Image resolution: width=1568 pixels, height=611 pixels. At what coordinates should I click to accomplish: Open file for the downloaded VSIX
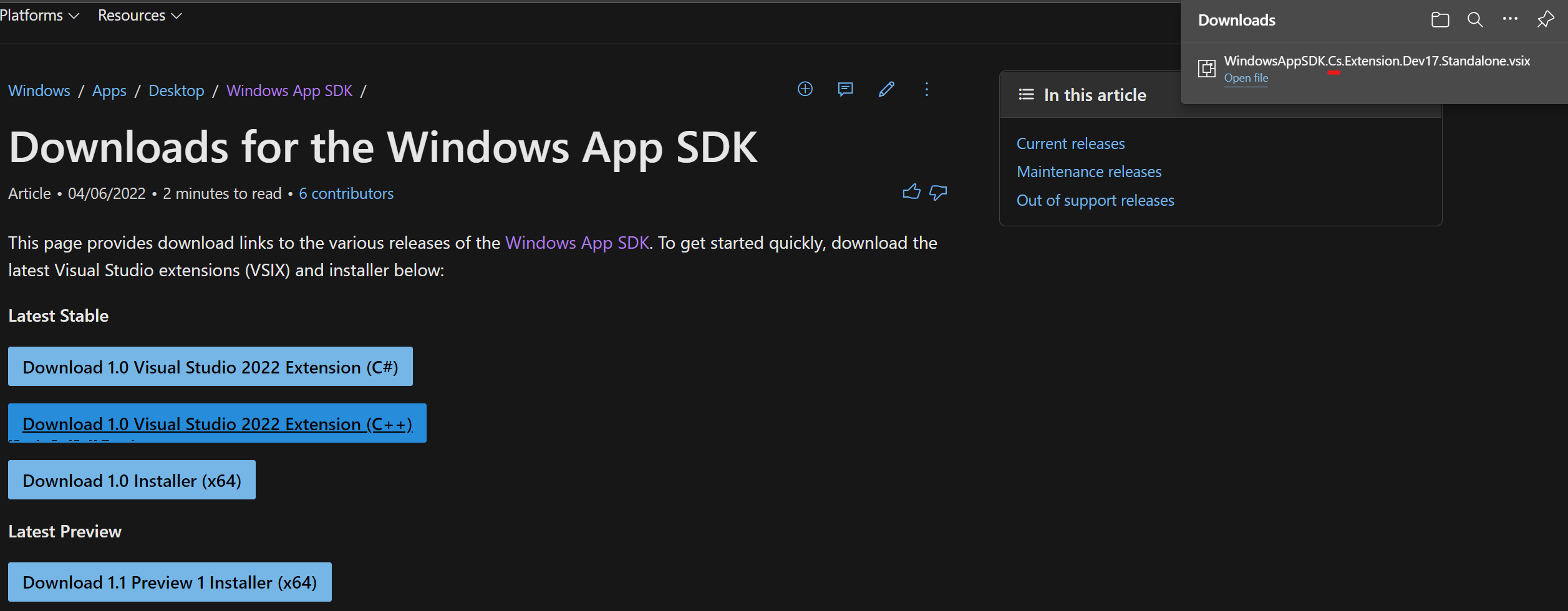click(1246, 77)
